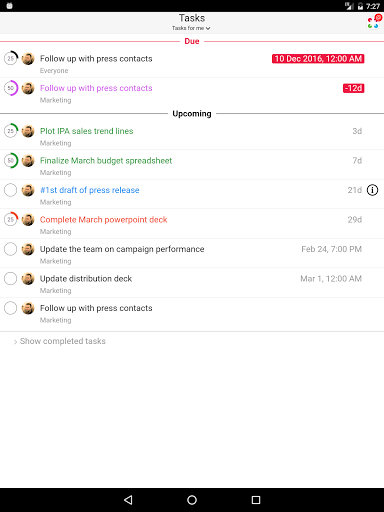Open the recent apps square icon
Image resolution: width=384 pixels, height=512 pixels.
click(x=256, y=500)
